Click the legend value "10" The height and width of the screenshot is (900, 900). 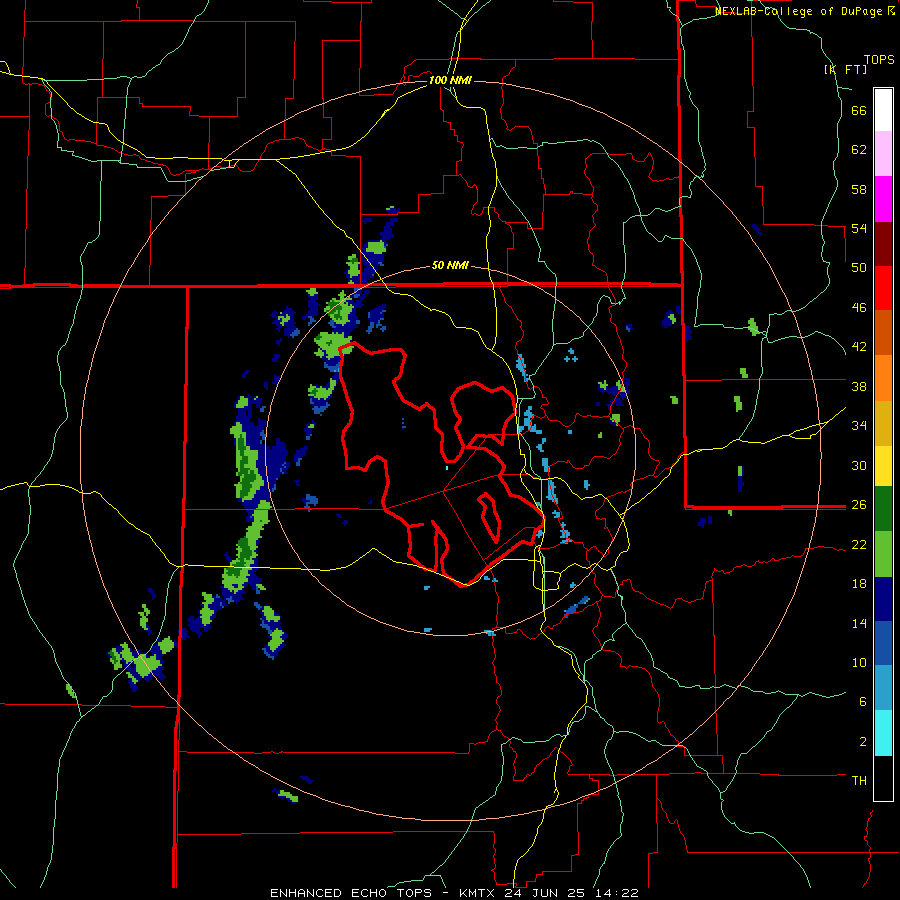click(x=859, y=662)
